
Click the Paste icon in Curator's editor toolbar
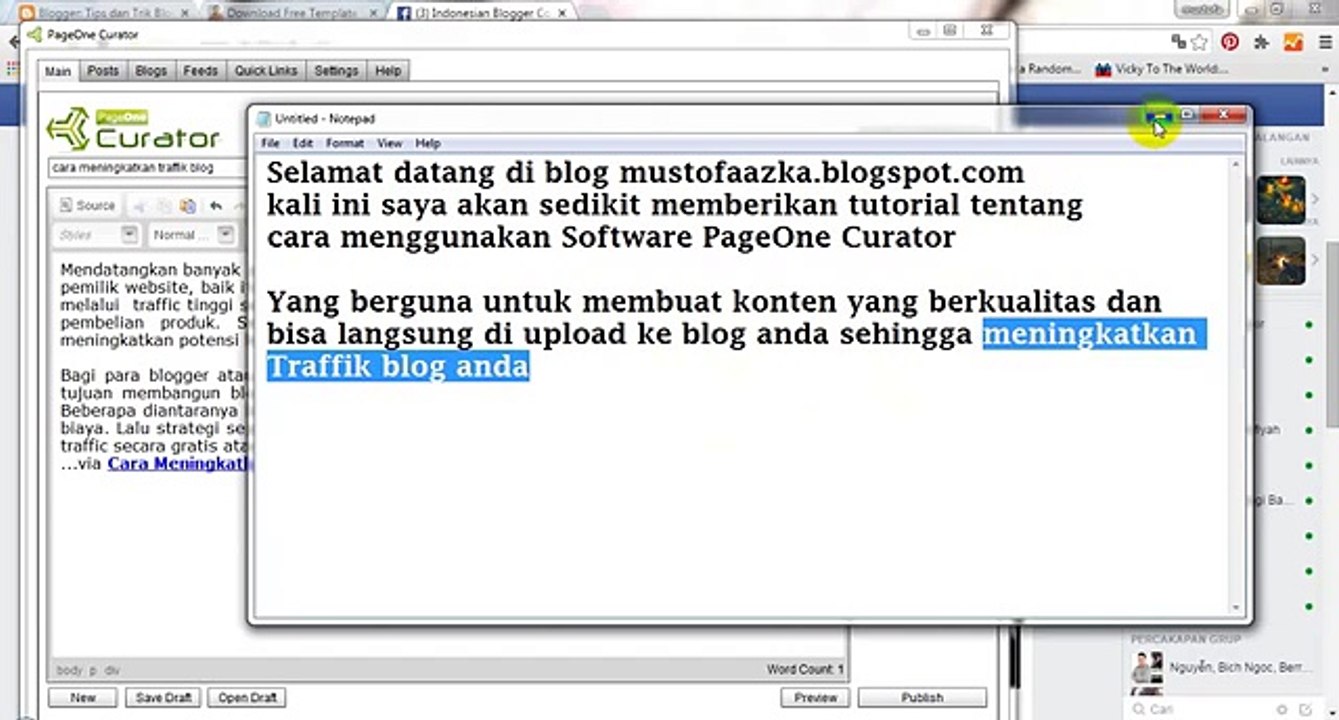187,206
